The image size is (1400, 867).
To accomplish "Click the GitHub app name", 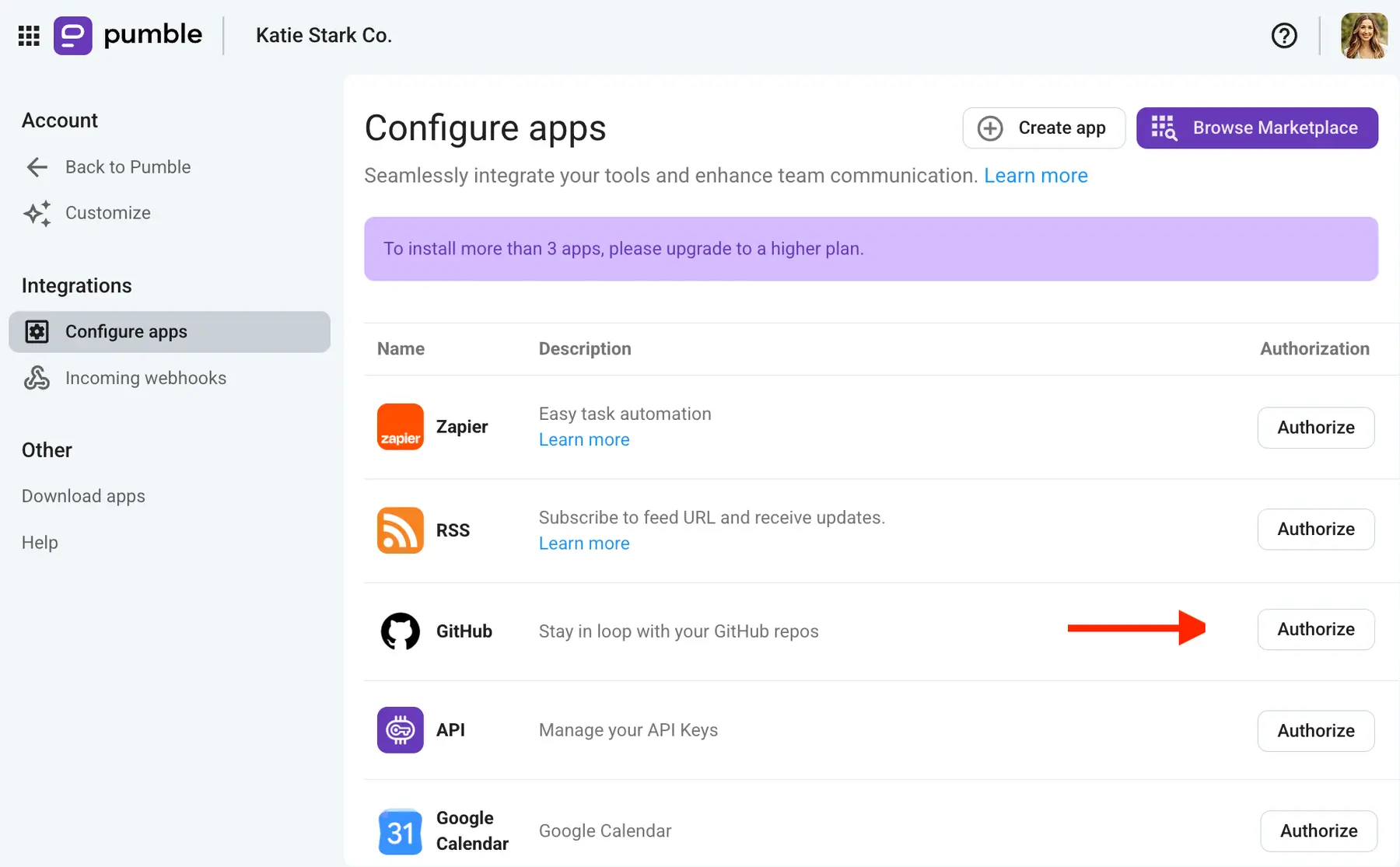I will 464,631.
